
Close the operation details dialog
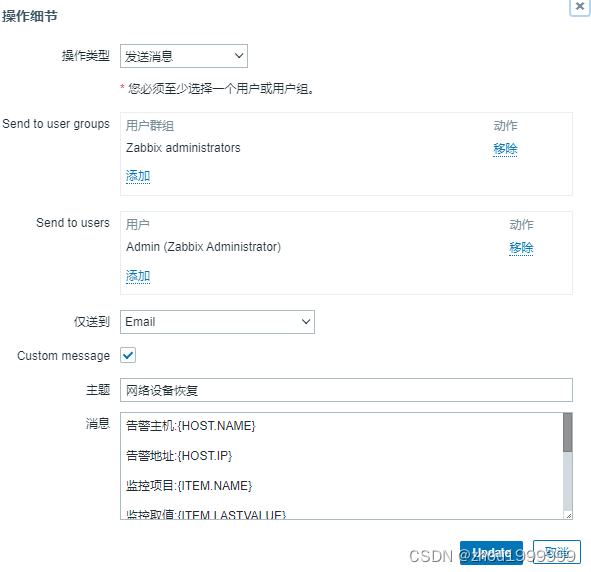[x=580, y=6]
